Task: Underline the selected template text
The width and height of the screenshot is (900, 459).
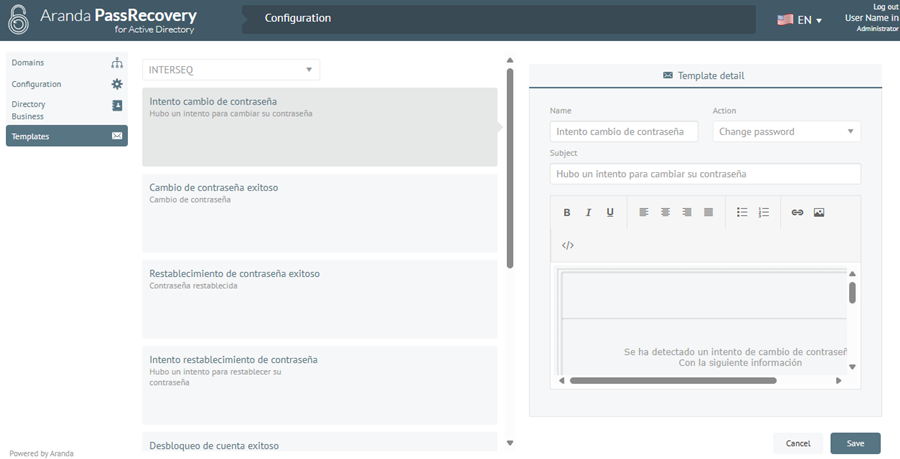Action: [x=610, y=213]
